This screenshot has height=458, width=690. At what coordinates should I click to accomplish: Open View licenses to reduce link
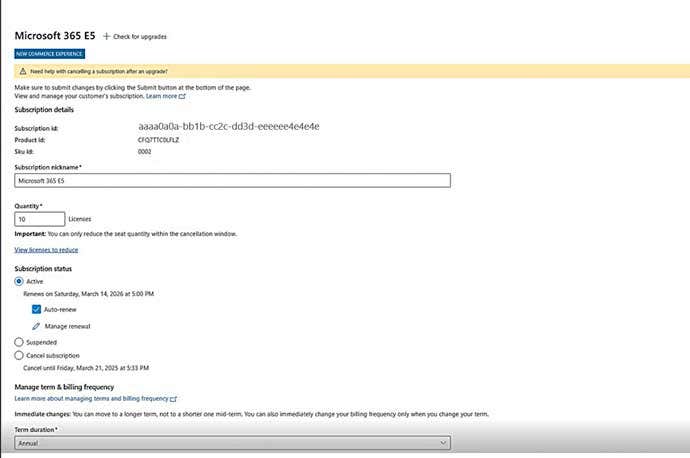pyautogui.click(x=46, y=249)
